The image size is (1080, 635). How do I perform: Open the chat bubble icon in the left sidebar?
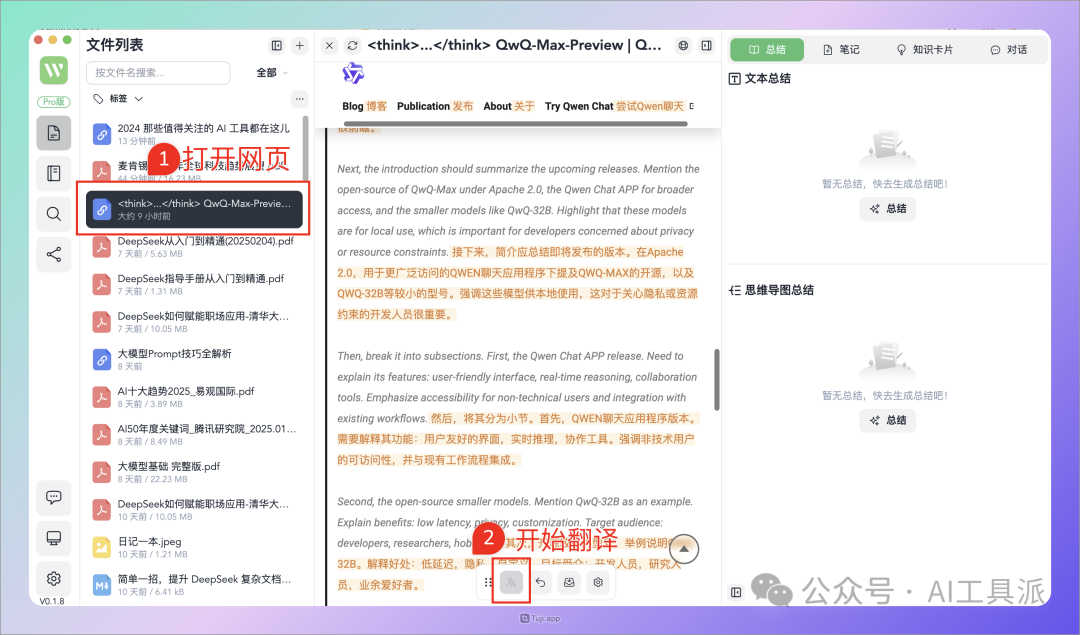(x=54, y=497)
